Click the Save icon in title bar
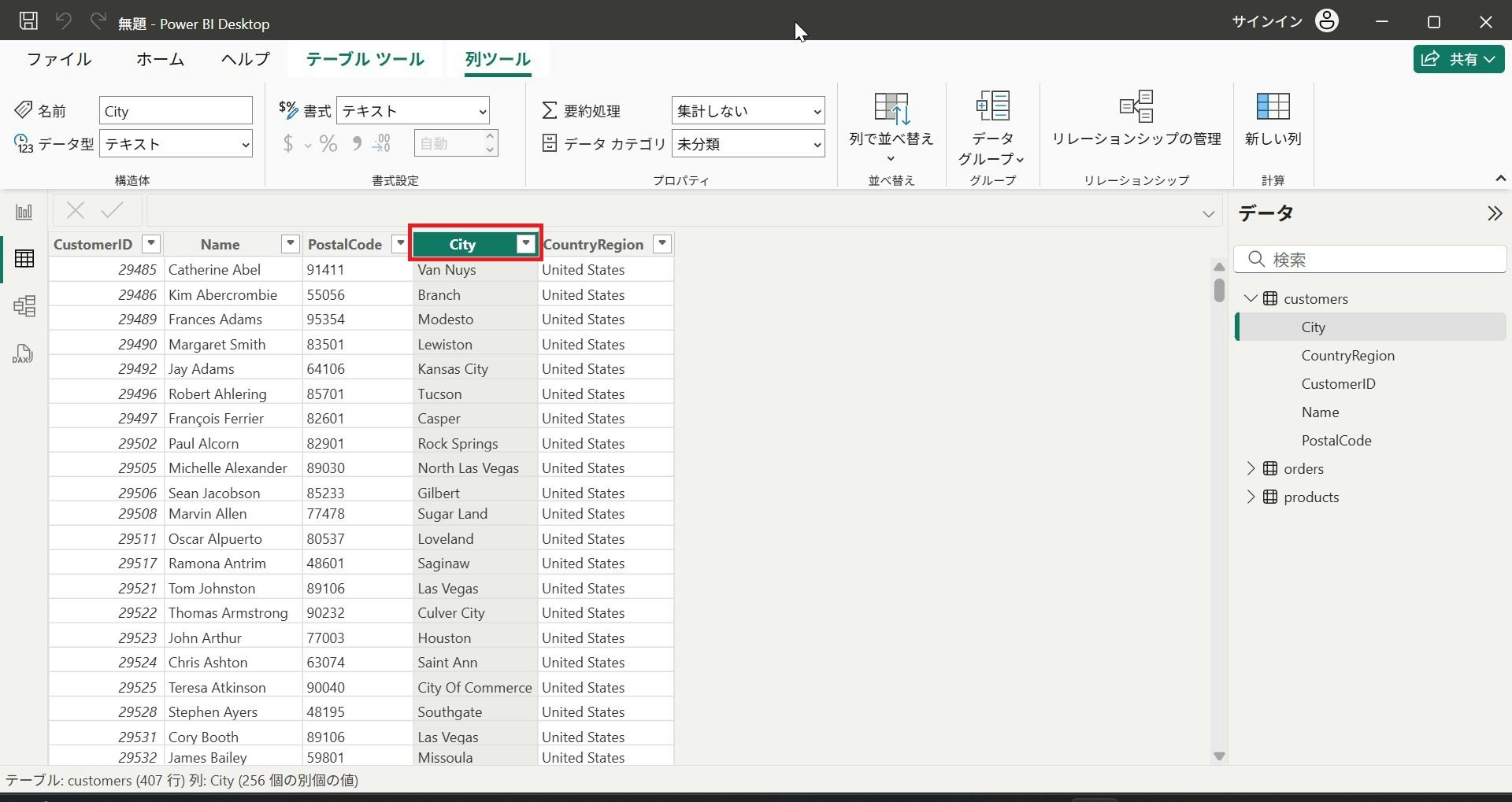This screenshot has height=802, width=1512. [28, 21]
